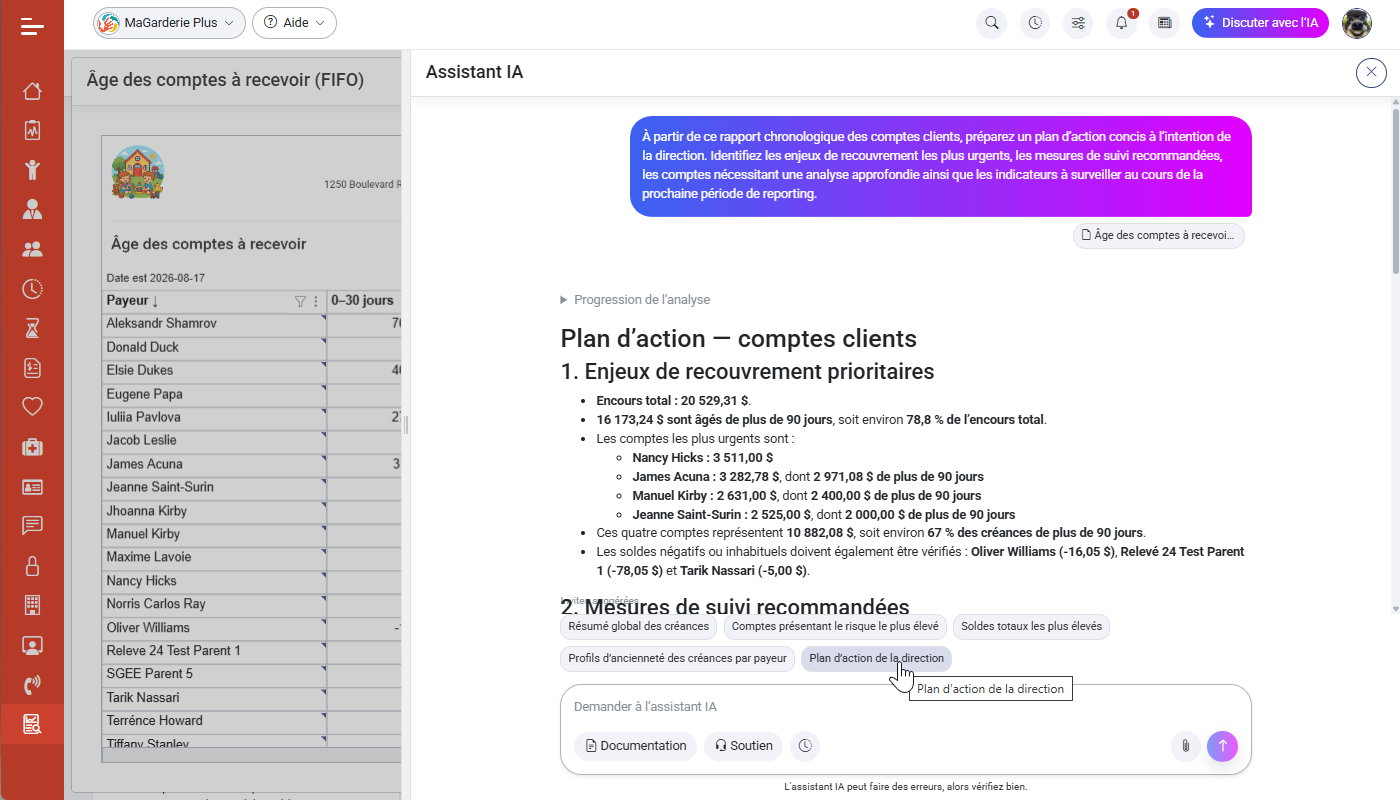
Task: Open the ID card icon in sidebar
Action: (x=32, y=486)
